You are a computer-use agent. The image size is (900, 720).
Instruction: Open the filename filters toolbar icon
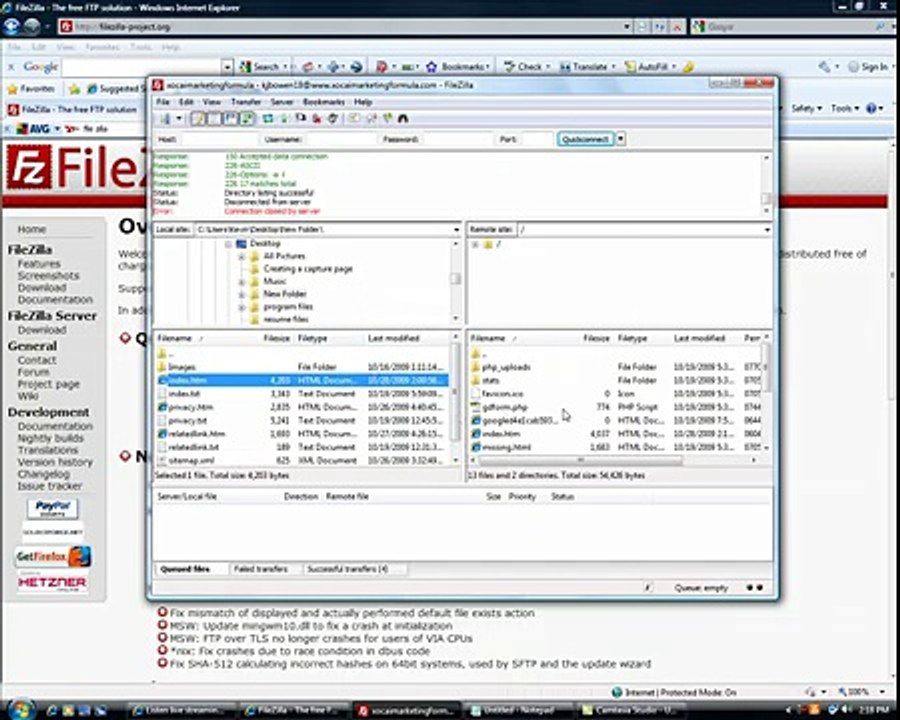354,118
